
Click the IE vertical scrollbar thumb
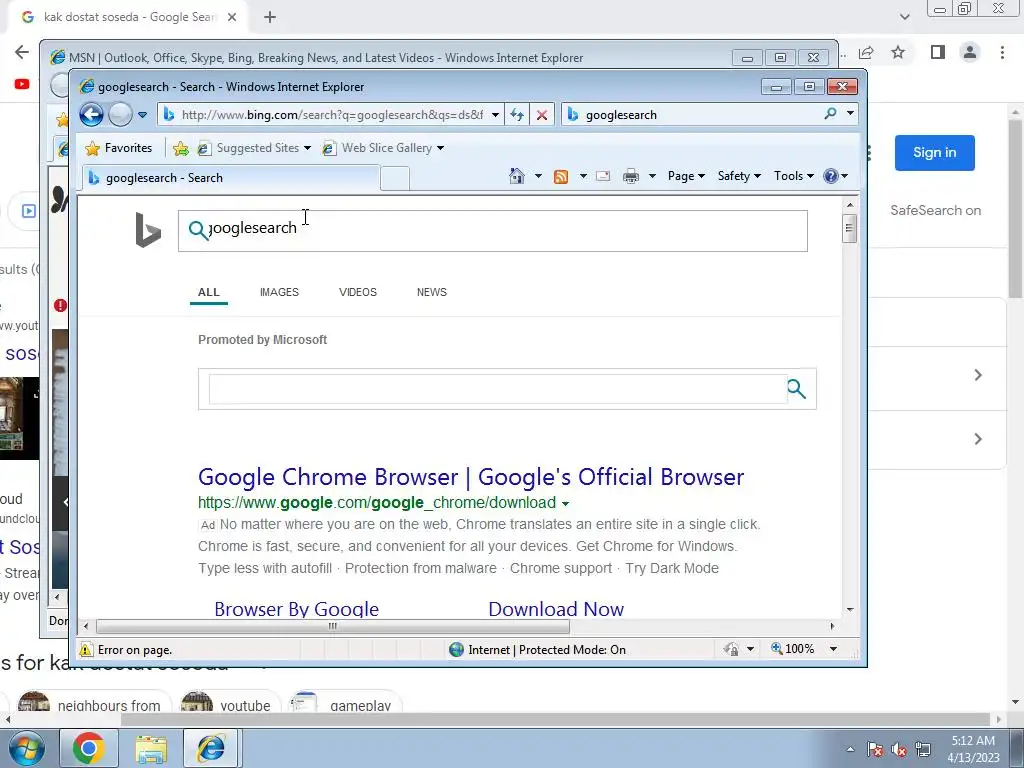[x=849, y=229]
